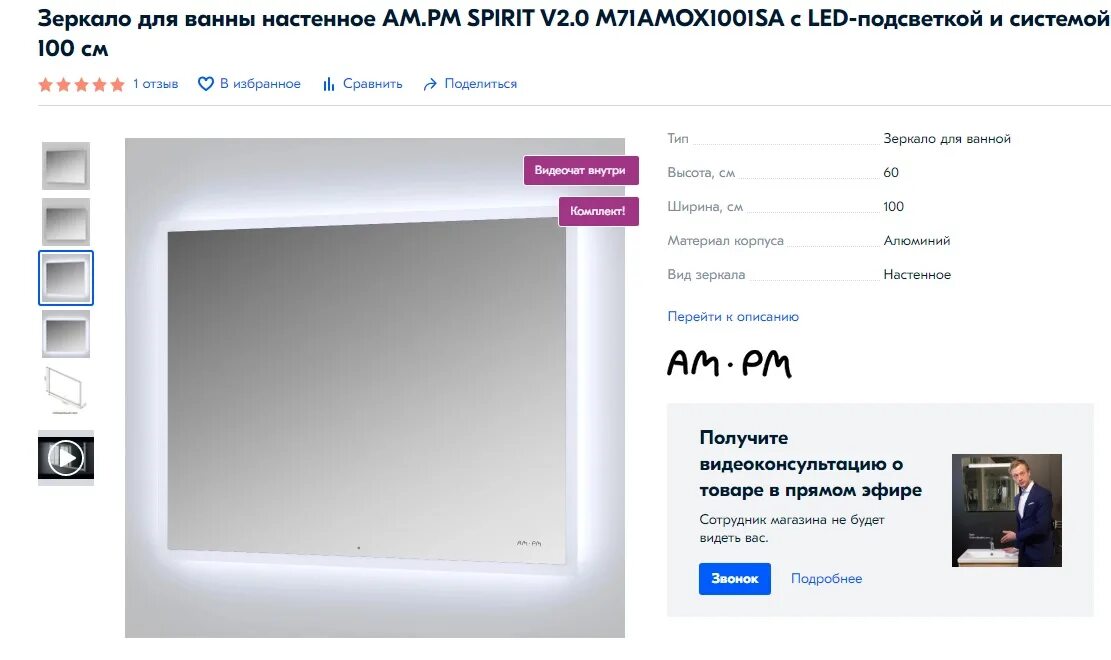The width and height of the screenshot is (1111, 660).
Task: Click the 'Сравнить' compare link
Action: point(373,84)
